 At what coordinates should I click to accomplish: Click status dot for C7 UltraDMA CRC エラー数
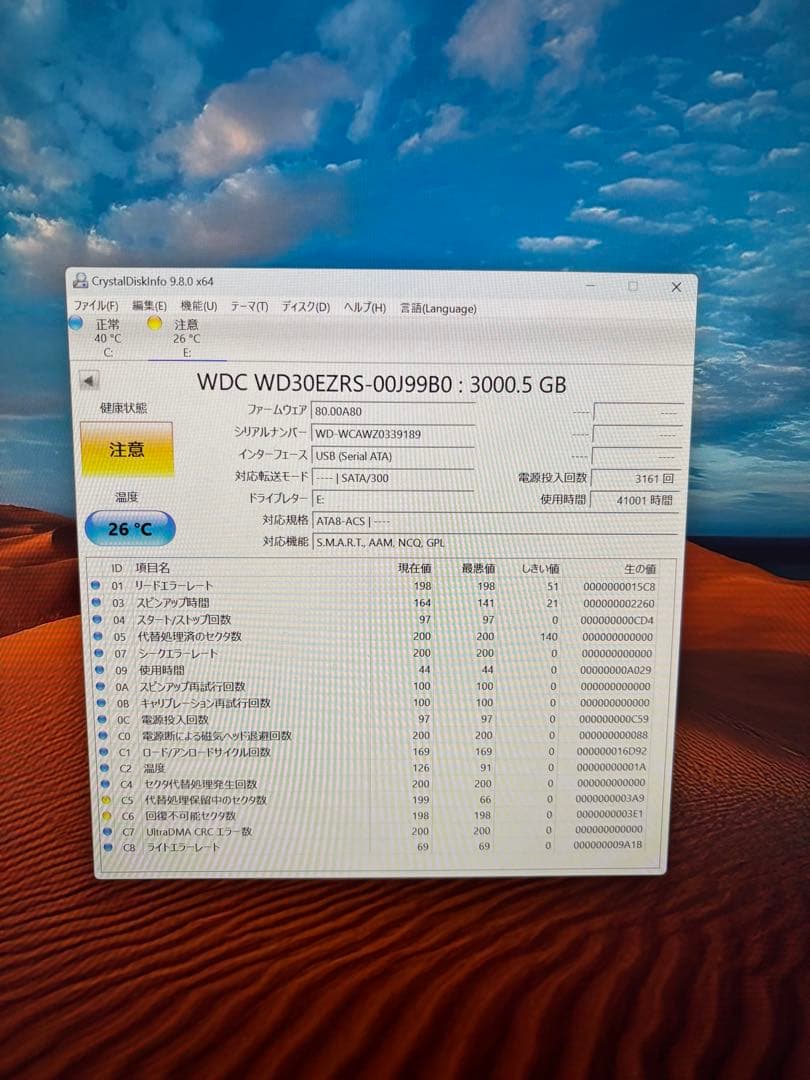pos(107,831)
